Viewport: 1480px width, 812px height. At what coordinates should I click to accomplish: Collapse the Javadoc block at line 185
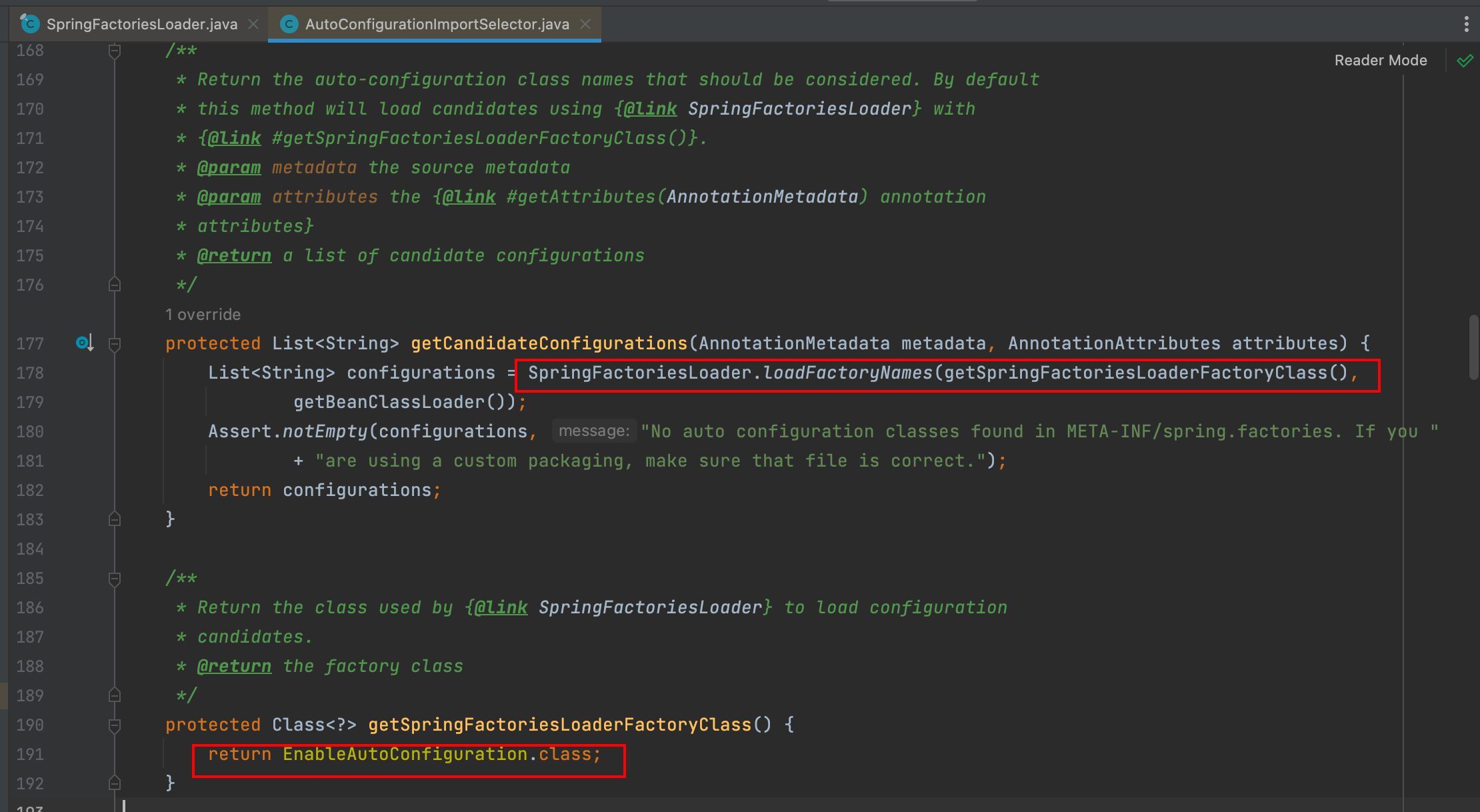pyautogui.click(x=115, y=579)
